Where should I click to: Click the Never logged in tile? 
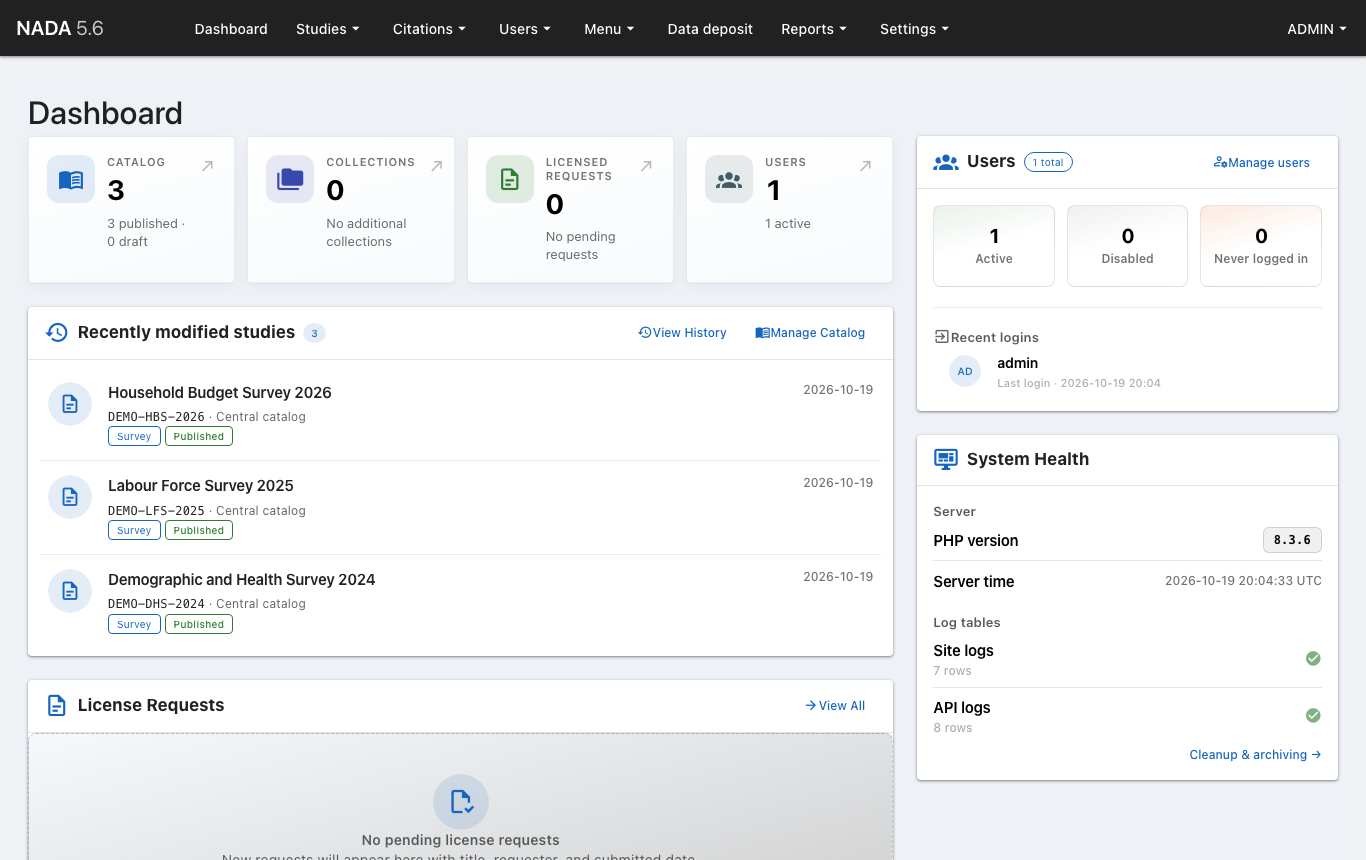pos(1261,246)
